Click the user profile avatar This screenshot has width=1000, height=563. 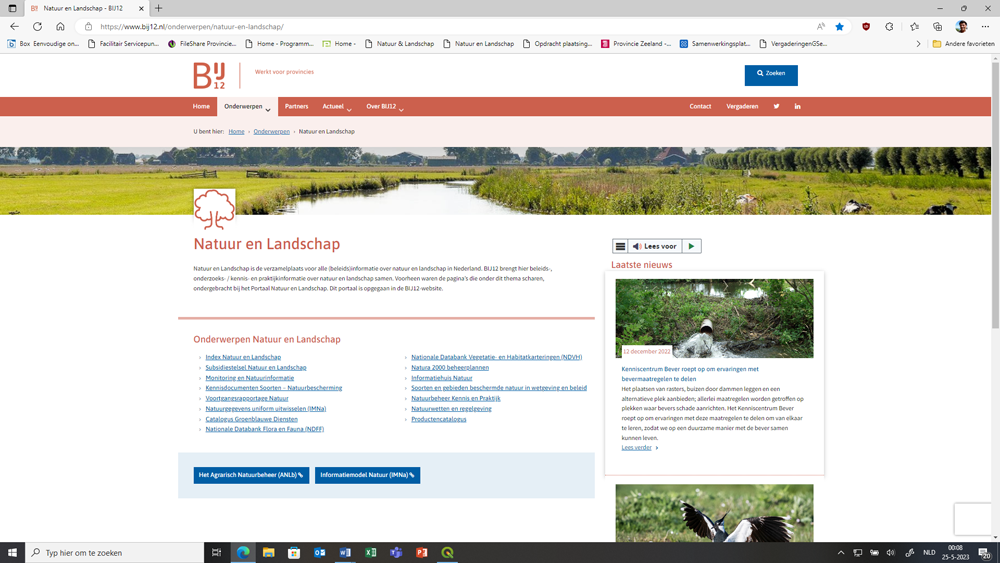(x=961, y=27)
